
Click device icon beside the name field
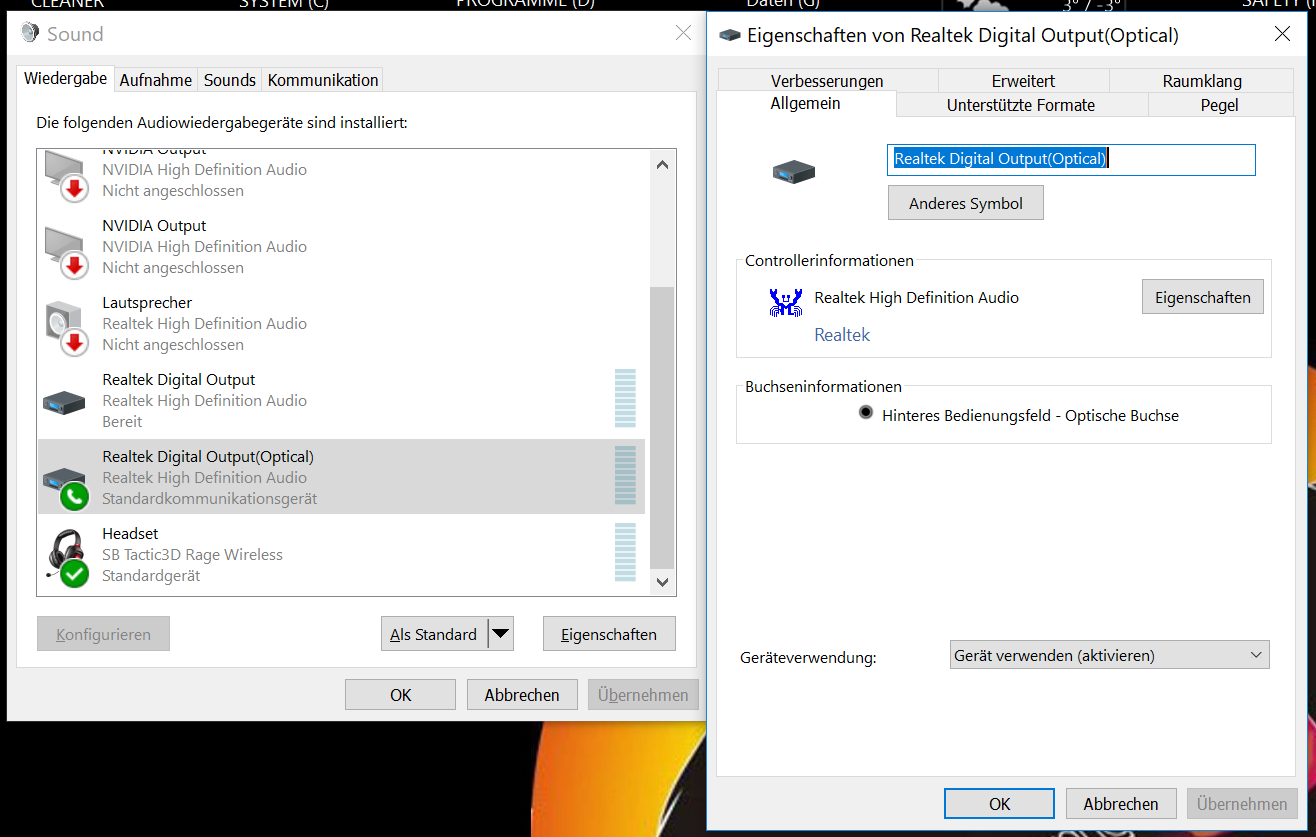point(794,171)
